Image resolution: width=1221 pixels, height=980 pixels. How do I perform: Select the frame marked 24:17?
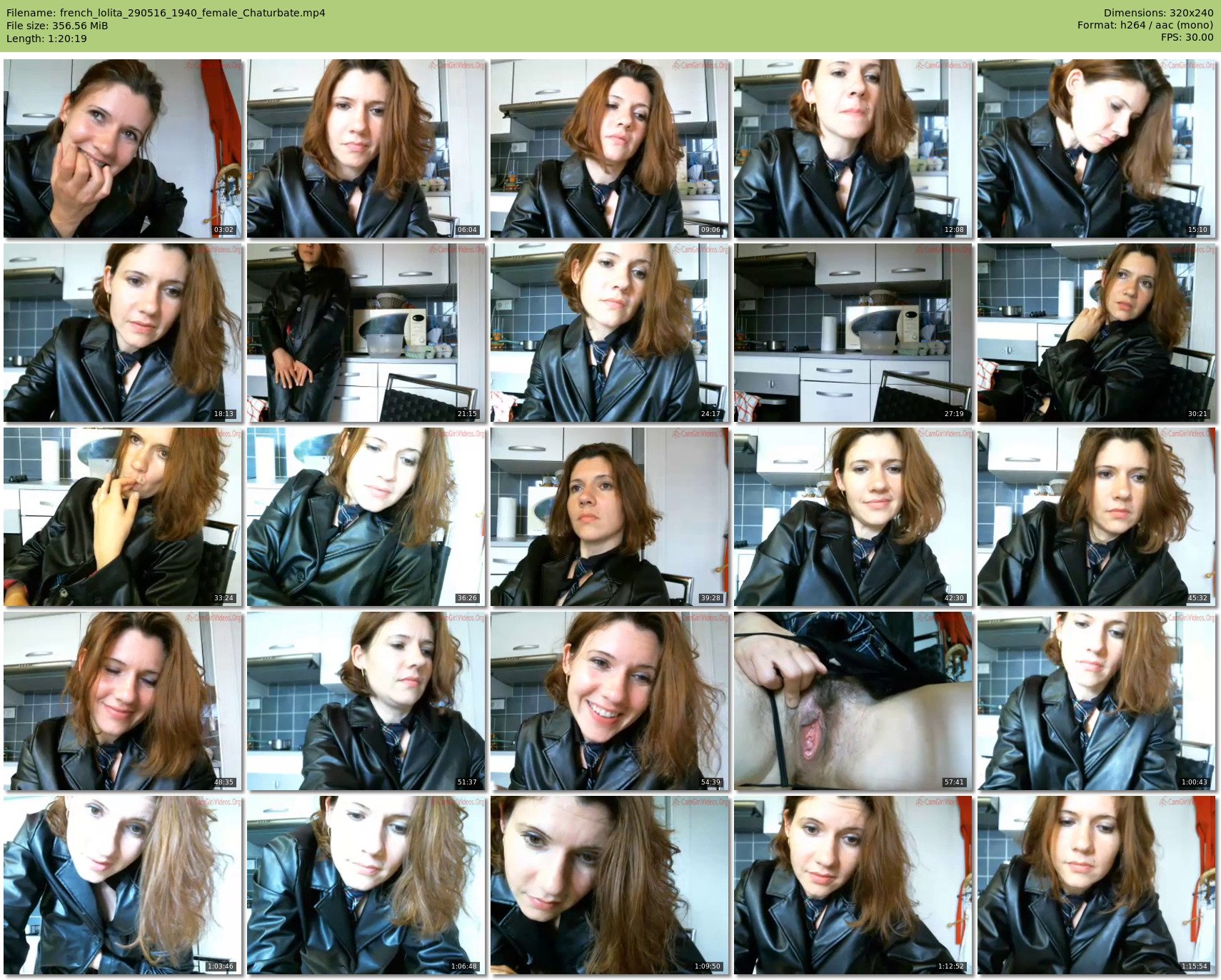click(610, 333)
